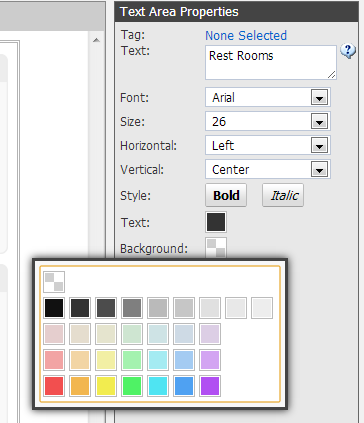The height and width of the screenshot is (423, 364).
Task: Pick the palest mint-green swatch
Action: coord(132,334)
